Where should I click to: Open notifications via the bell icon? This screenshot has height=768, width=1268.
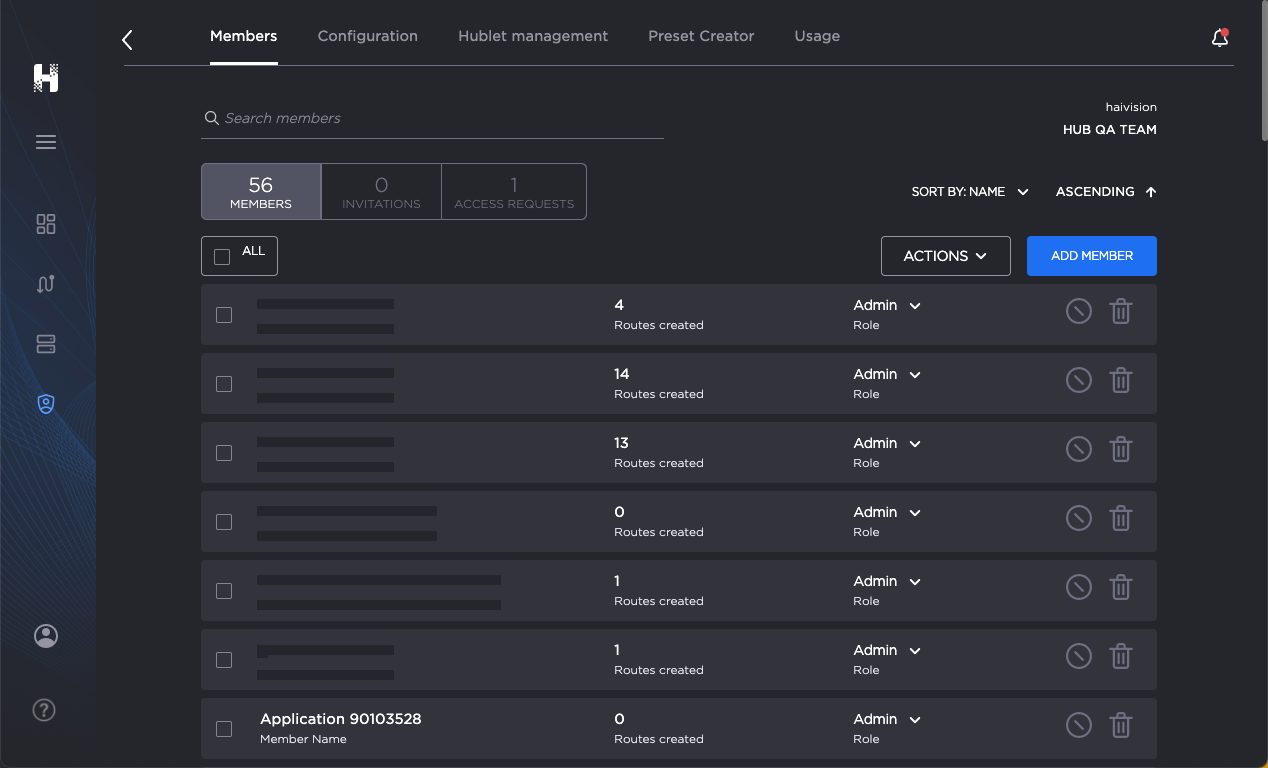(1219, 36)
